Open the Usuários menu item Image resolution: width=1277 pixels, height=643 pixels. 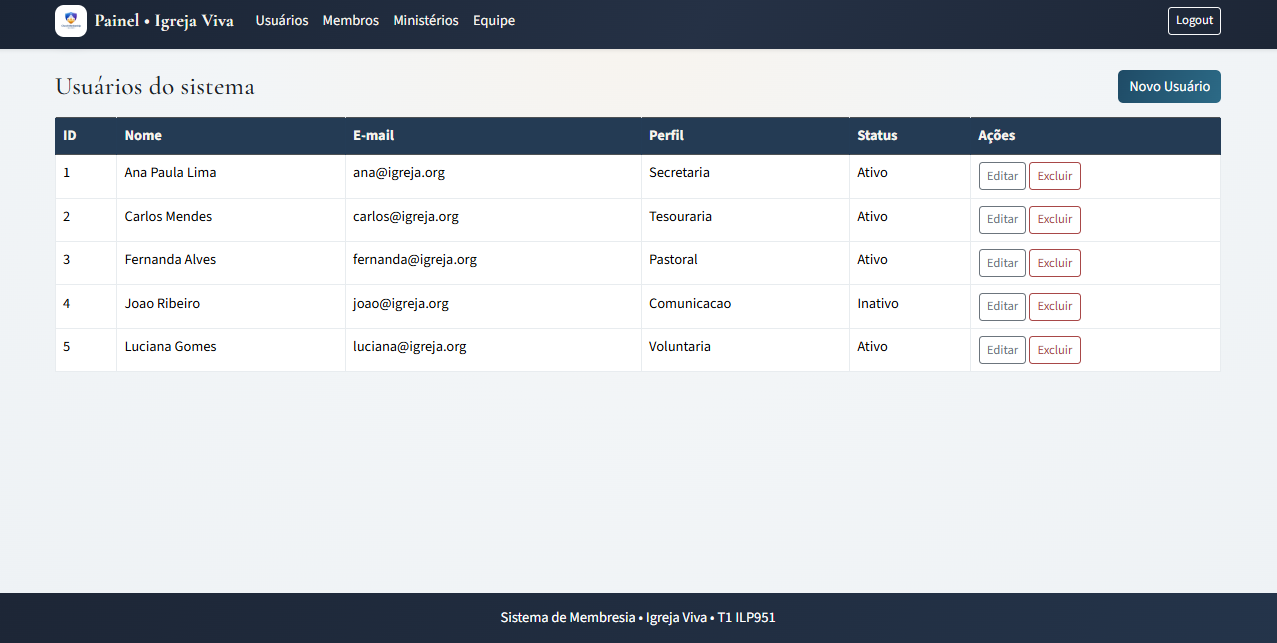click(282, 21)
